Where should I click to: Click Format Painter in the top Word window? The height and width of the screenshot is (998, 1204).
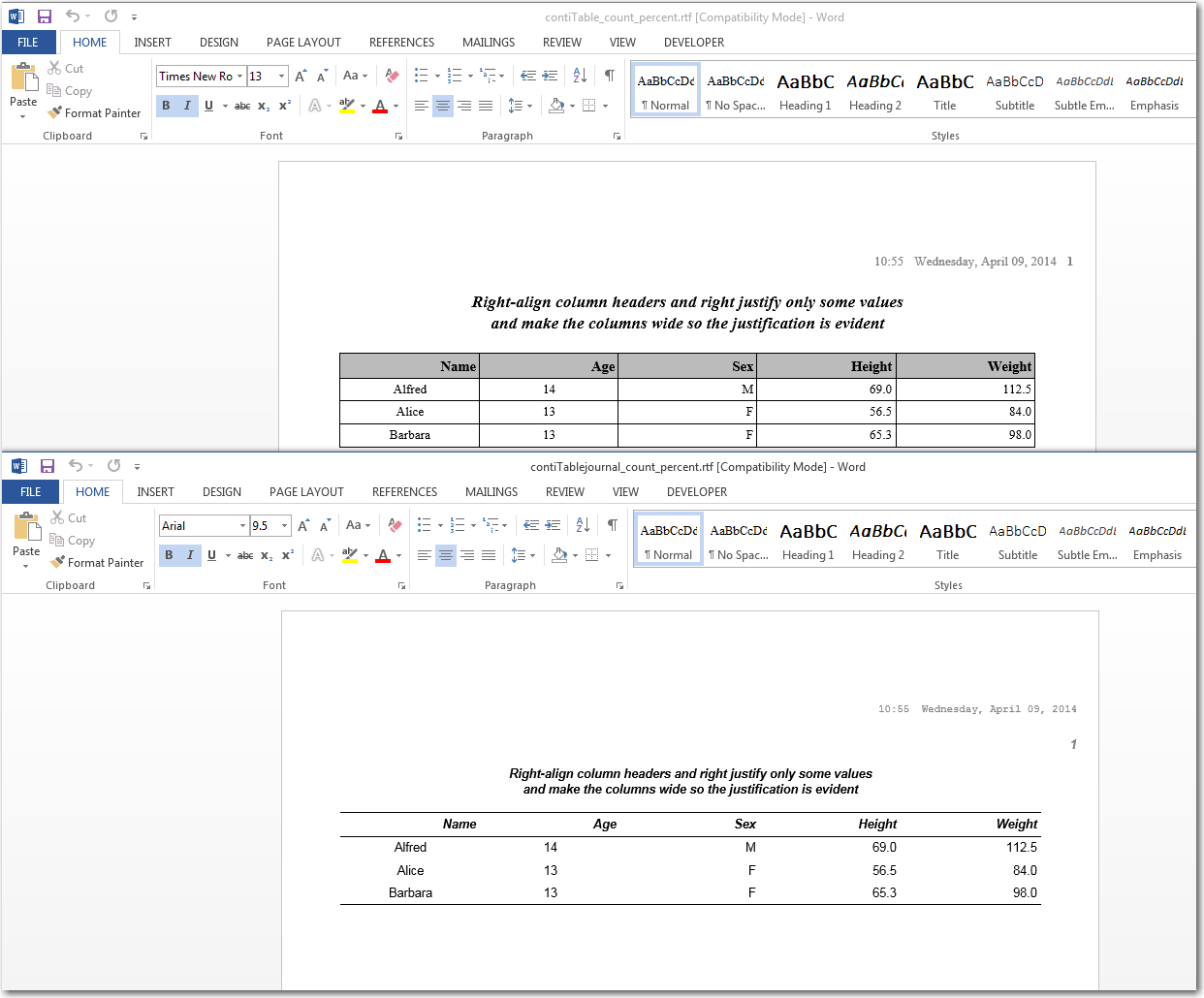(94, 113)
